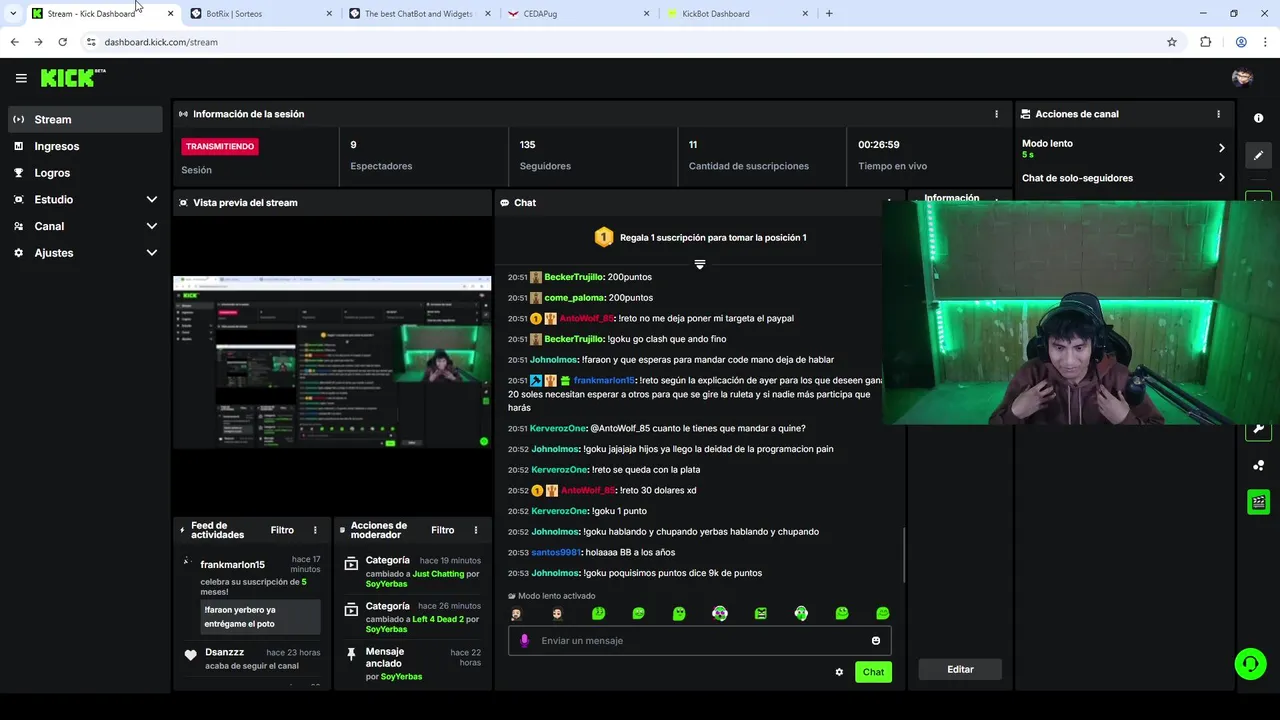Click the info icon in right rail
The height and width of the screenshot is (720, 1280).
pyautogui.click(x=1258, y=118)
